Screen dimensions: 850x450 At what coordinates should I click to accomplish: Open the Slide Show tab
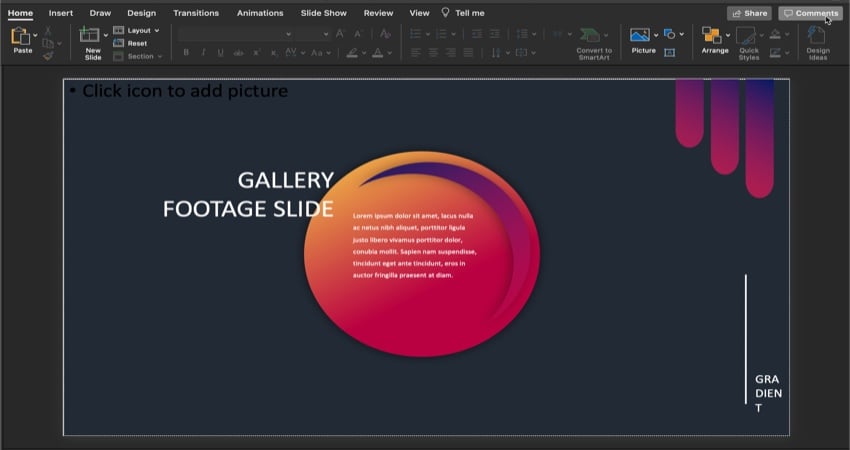[323, 13]
